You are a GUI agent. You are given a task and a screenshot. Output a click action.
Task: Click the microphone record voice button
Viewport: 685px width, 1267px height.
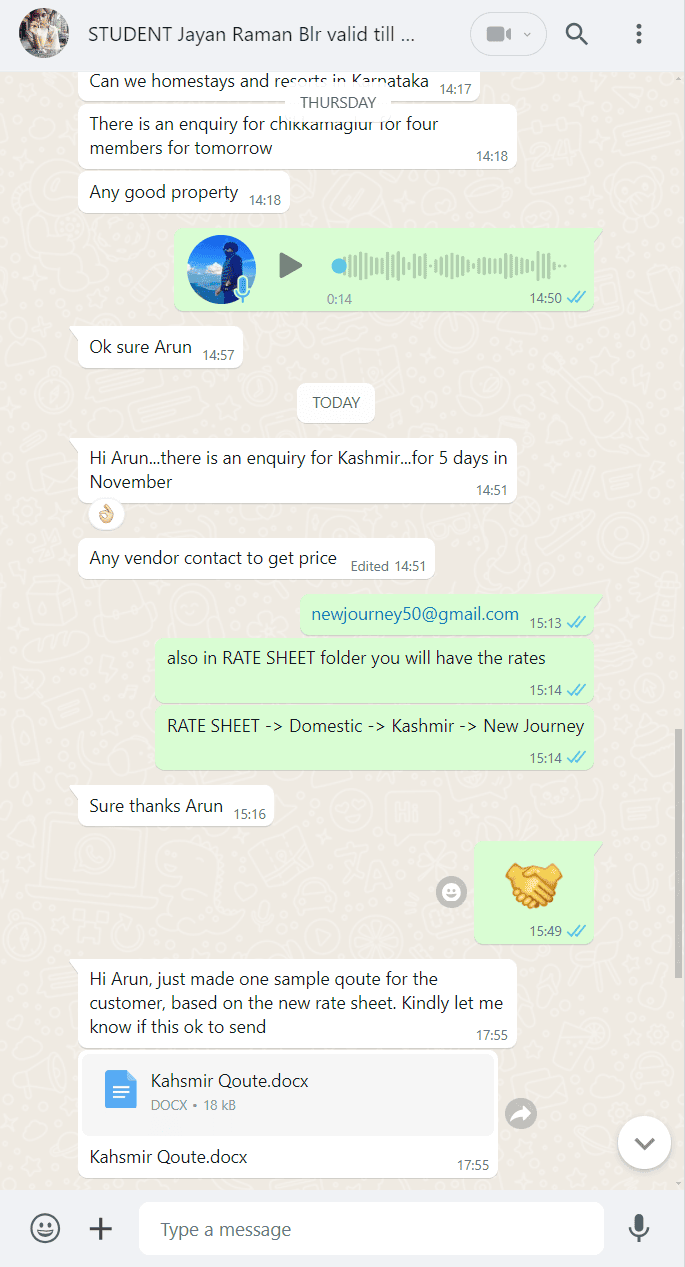coord(639,1228)
